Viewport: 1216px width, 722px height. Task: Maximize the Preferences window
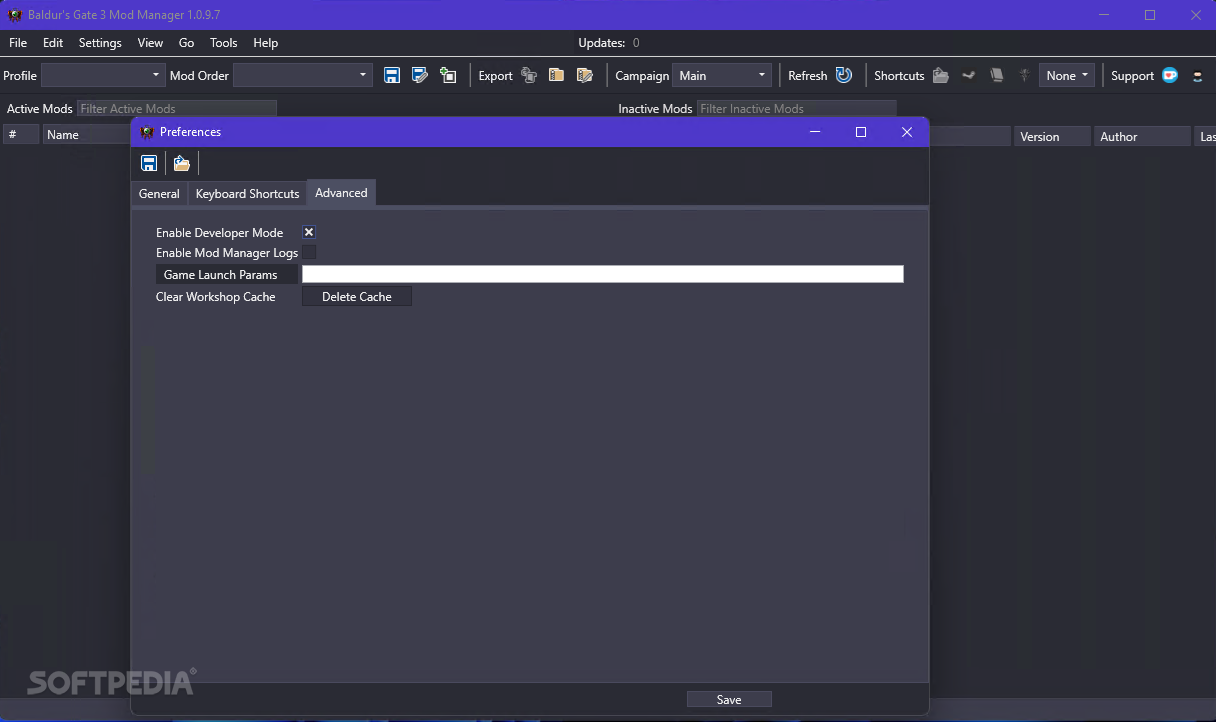861,132
